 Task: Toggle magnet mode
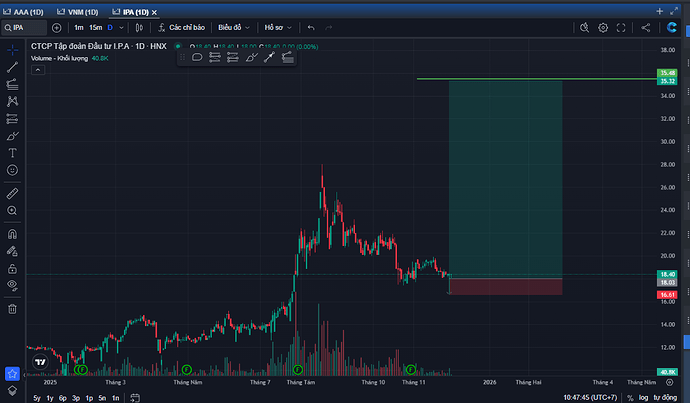[x=12, y=234]
